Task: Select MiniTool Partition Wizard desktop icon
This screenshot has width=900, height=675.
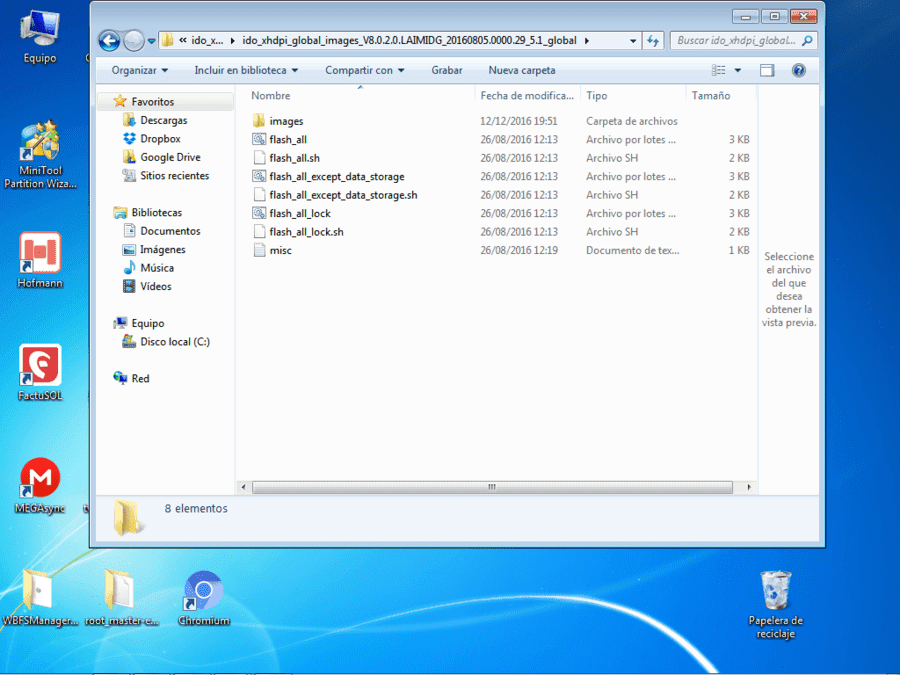Action: point(40,155)
